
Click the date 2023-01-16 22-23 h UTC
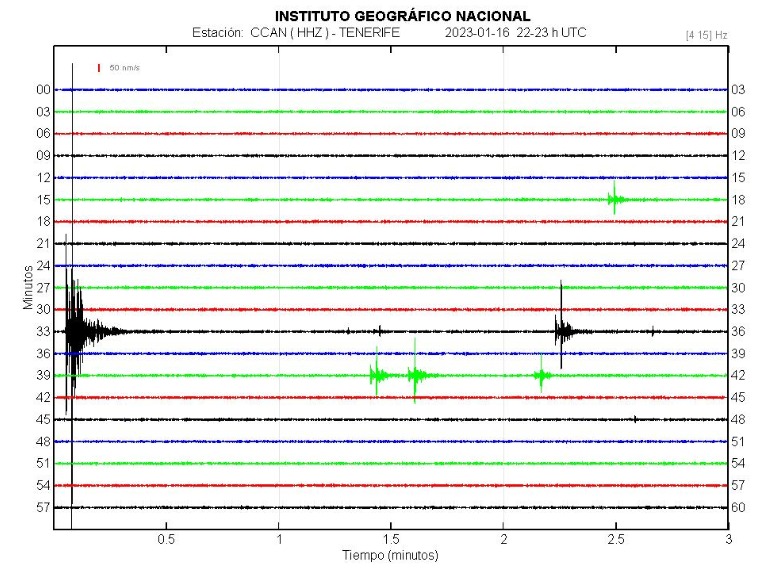(516, 33)
